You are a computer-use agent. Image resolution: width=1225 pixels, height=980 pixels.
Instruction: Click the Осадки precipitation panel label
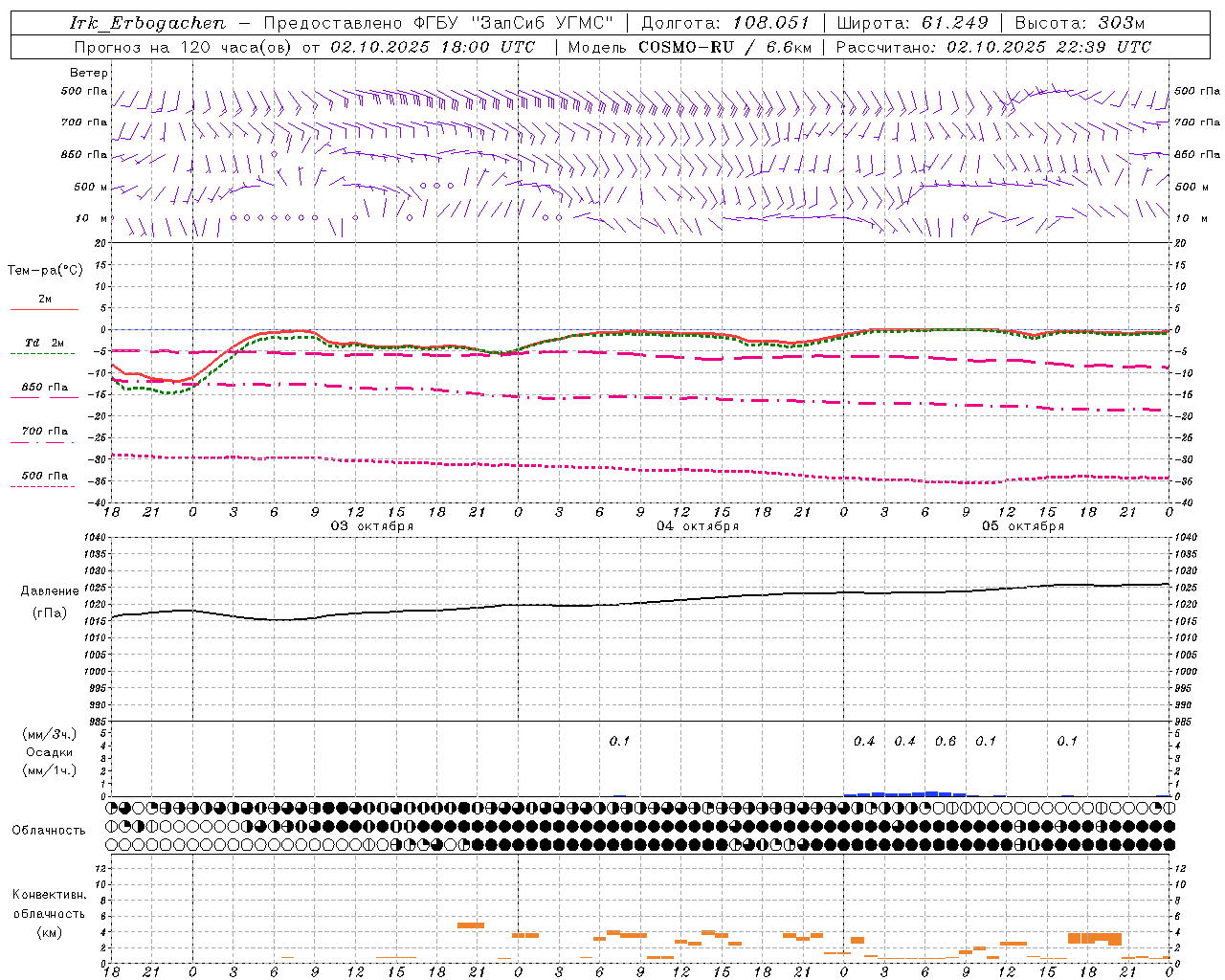[50, 752]
